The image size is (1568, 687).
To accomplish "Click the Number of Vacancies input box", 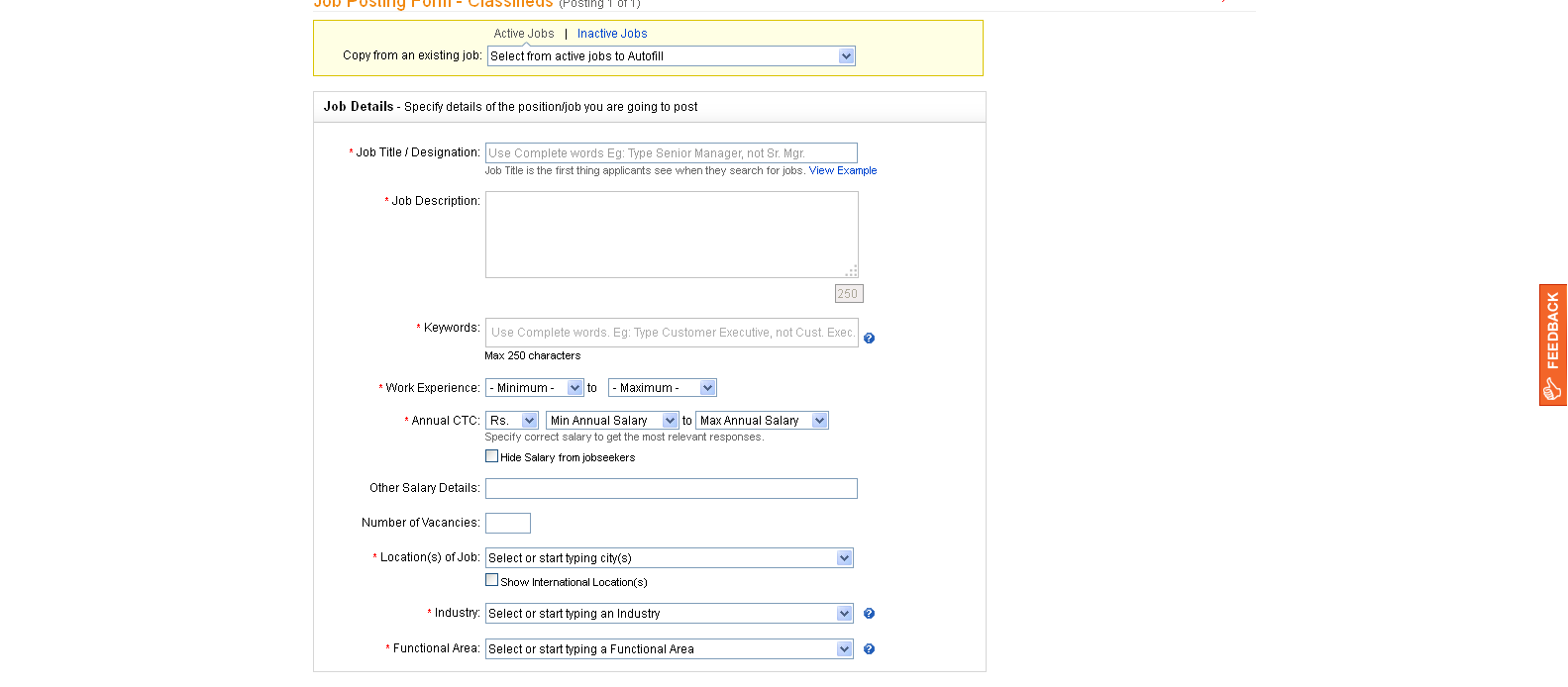I will coord(507,523).
